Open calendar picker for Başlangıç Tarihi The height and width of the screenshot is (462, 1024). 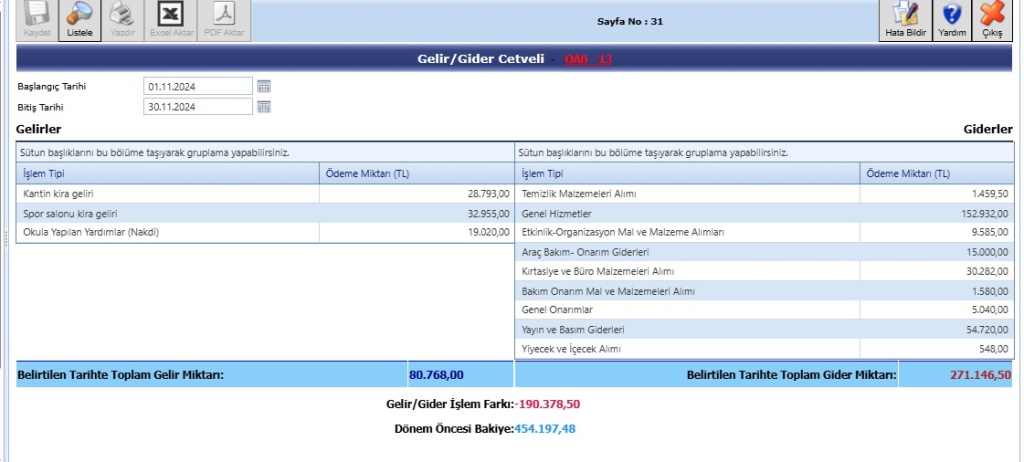264,86
